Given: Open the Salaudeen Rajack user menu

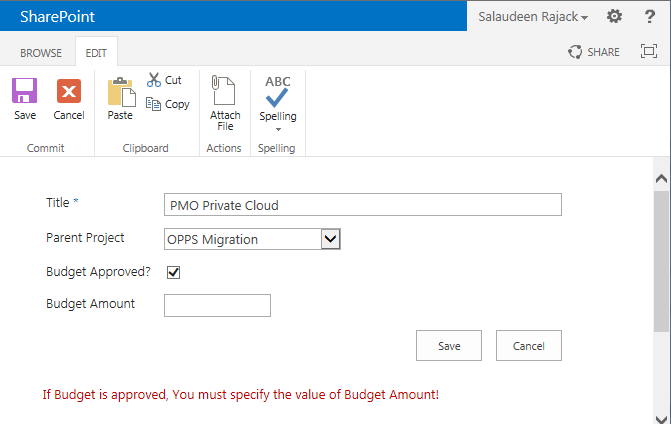Looking at the screenshot, I should (x=533, y=17).
